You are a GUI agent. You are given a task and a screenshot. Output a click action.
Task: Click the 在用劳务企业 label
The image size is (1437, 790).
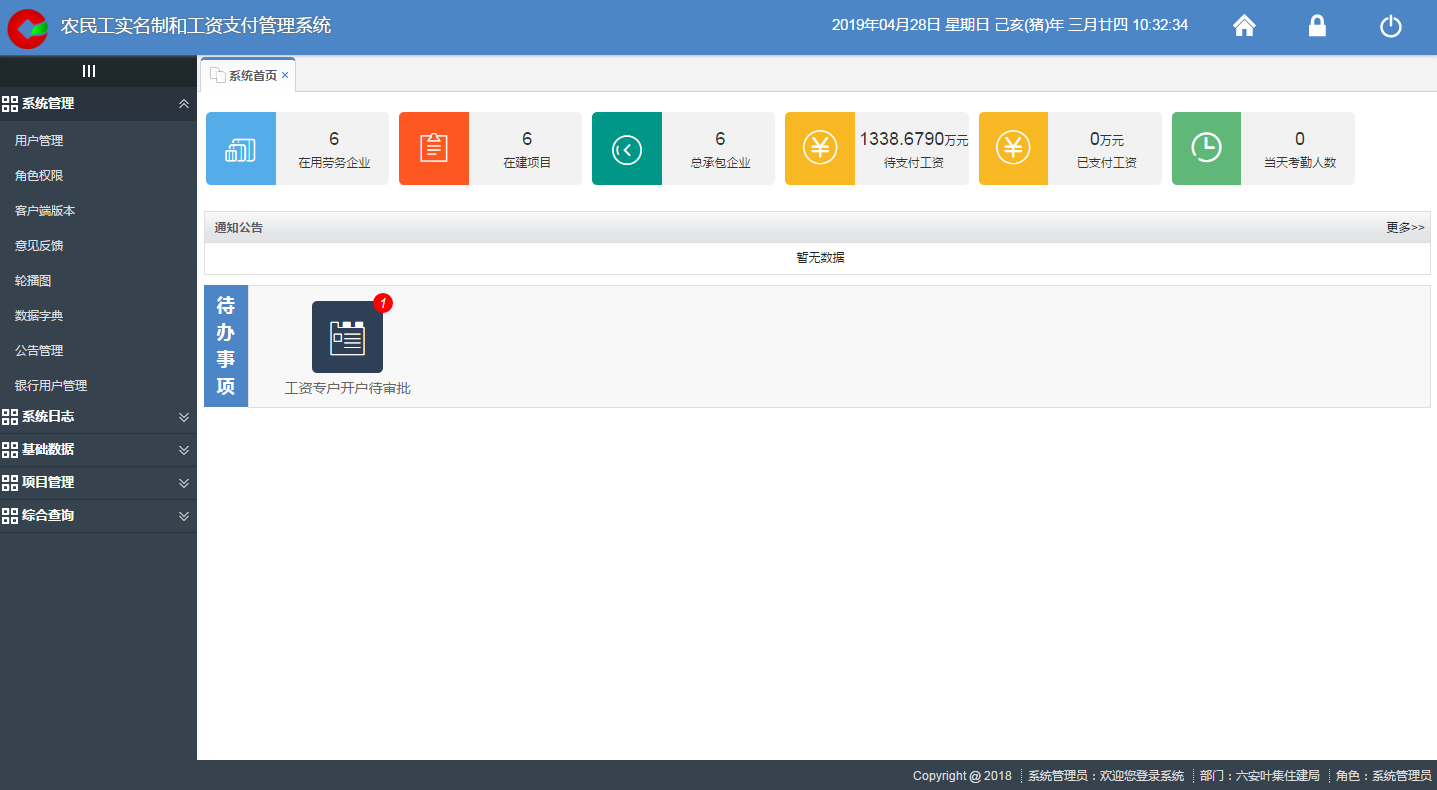pos(334,163)
